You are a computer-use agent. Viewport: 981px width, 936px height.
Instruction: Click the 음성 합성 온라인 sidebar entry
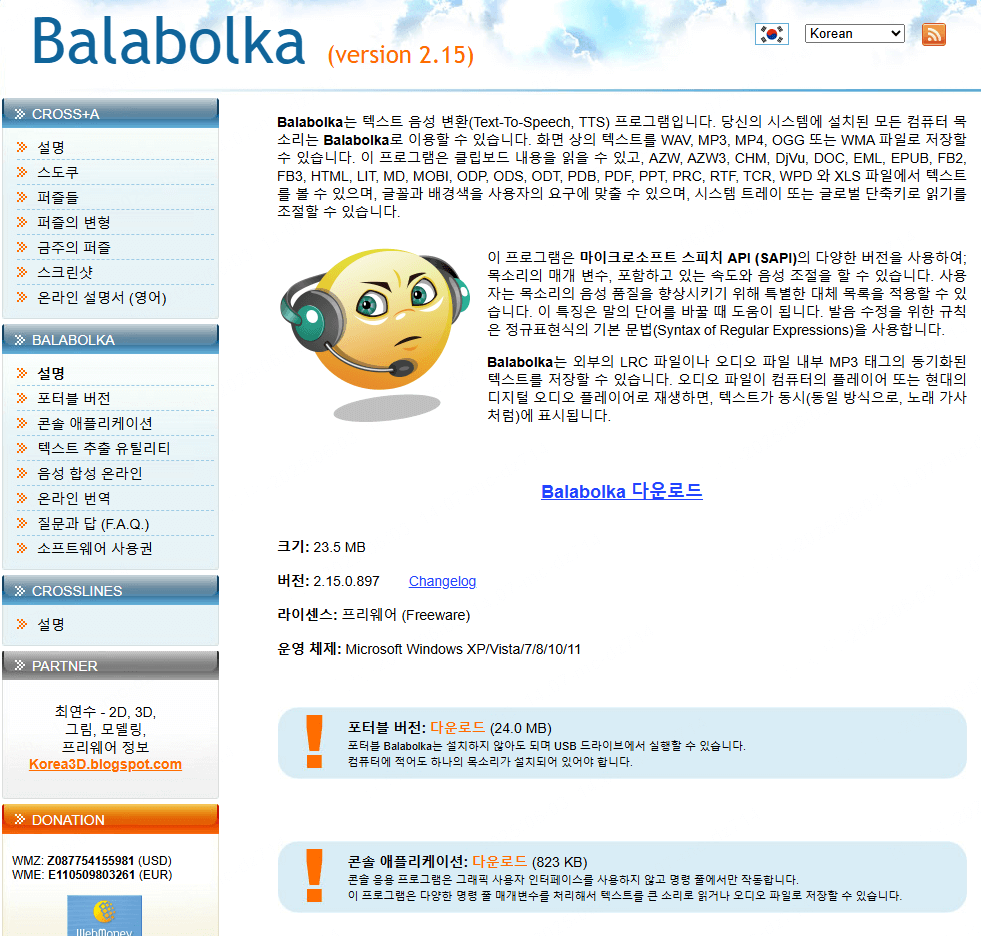point(90,473)
